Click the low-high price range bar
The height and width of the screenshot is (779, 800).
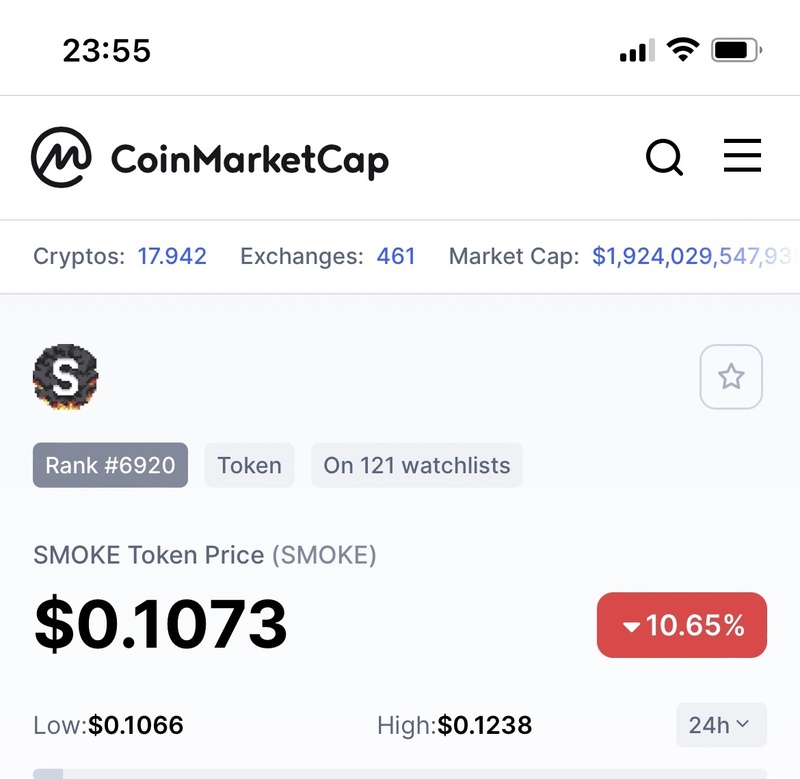click(x=400, y=773)
